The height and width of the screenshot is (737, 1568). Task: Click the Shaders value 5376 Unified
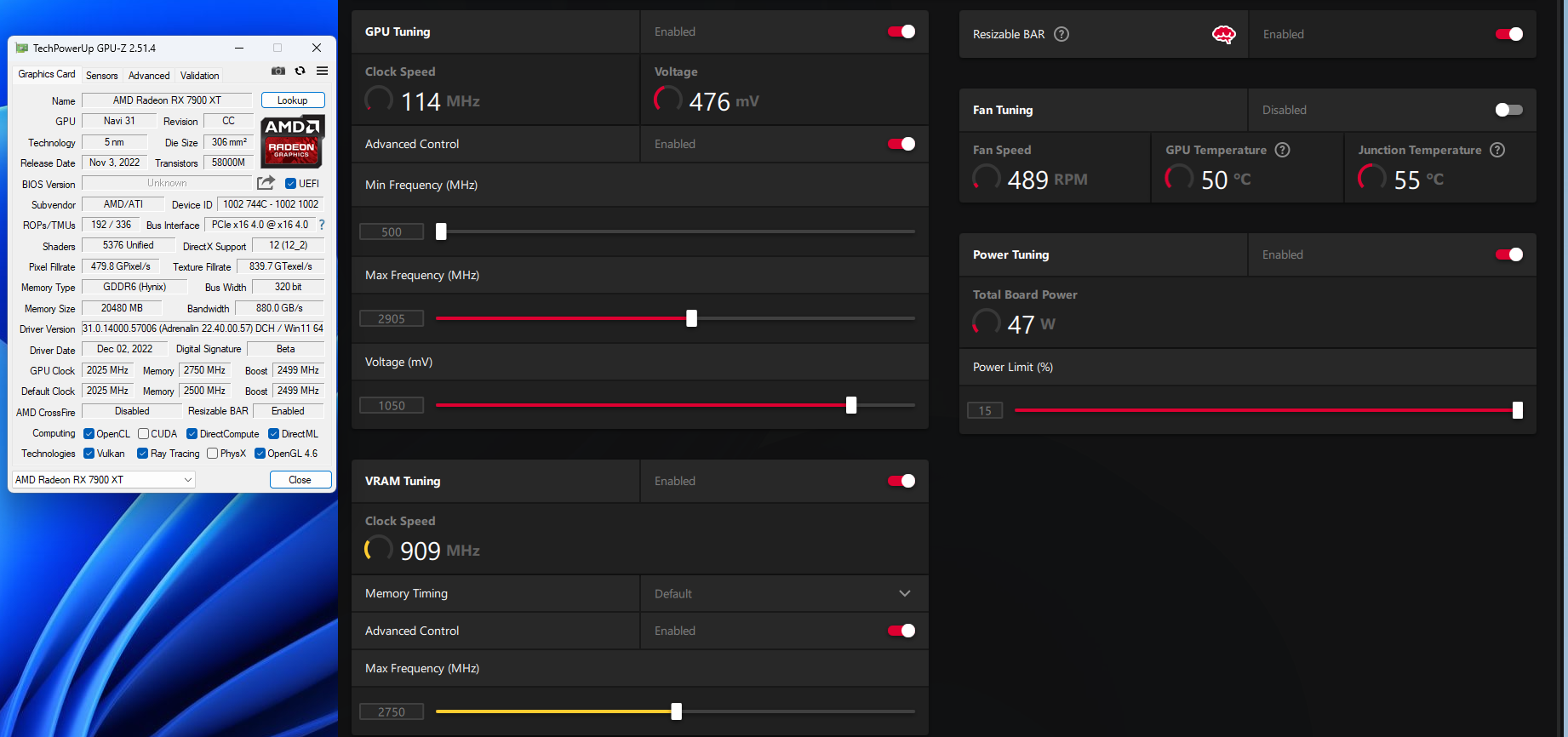[x=128, y=245]
